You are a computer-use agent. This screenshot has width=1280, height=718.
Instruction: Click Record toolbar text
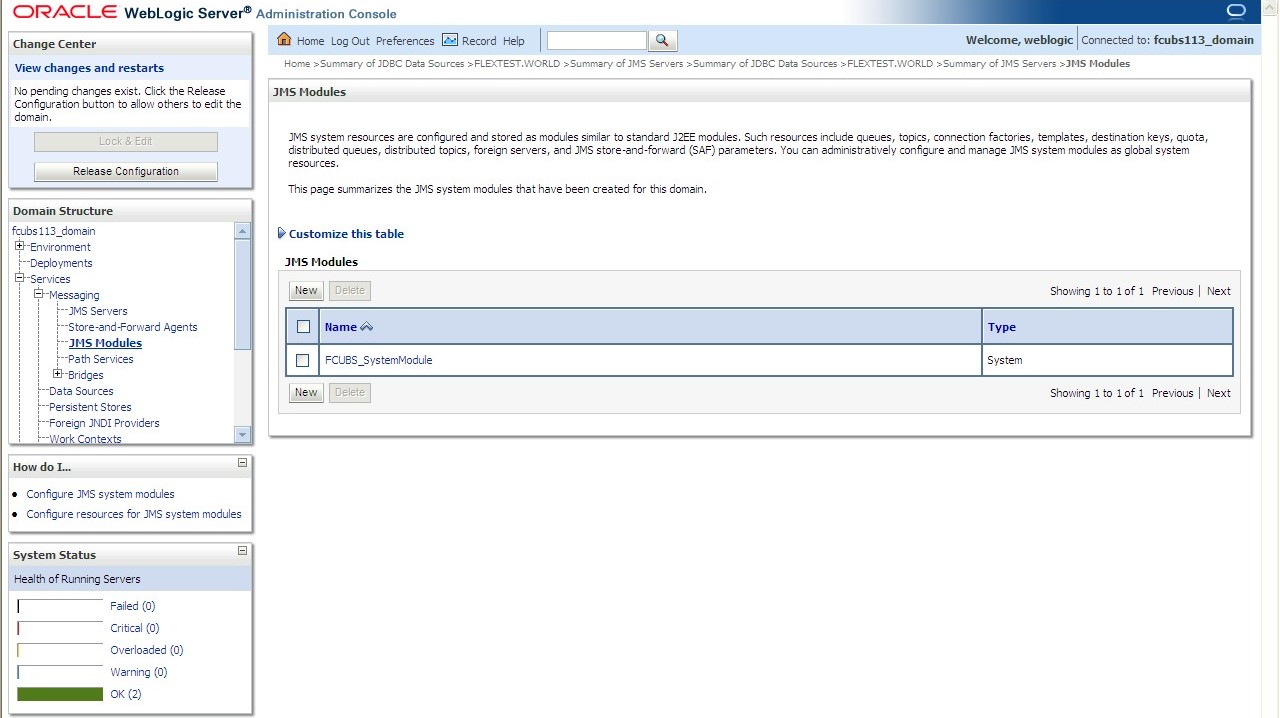coord(479,41)
